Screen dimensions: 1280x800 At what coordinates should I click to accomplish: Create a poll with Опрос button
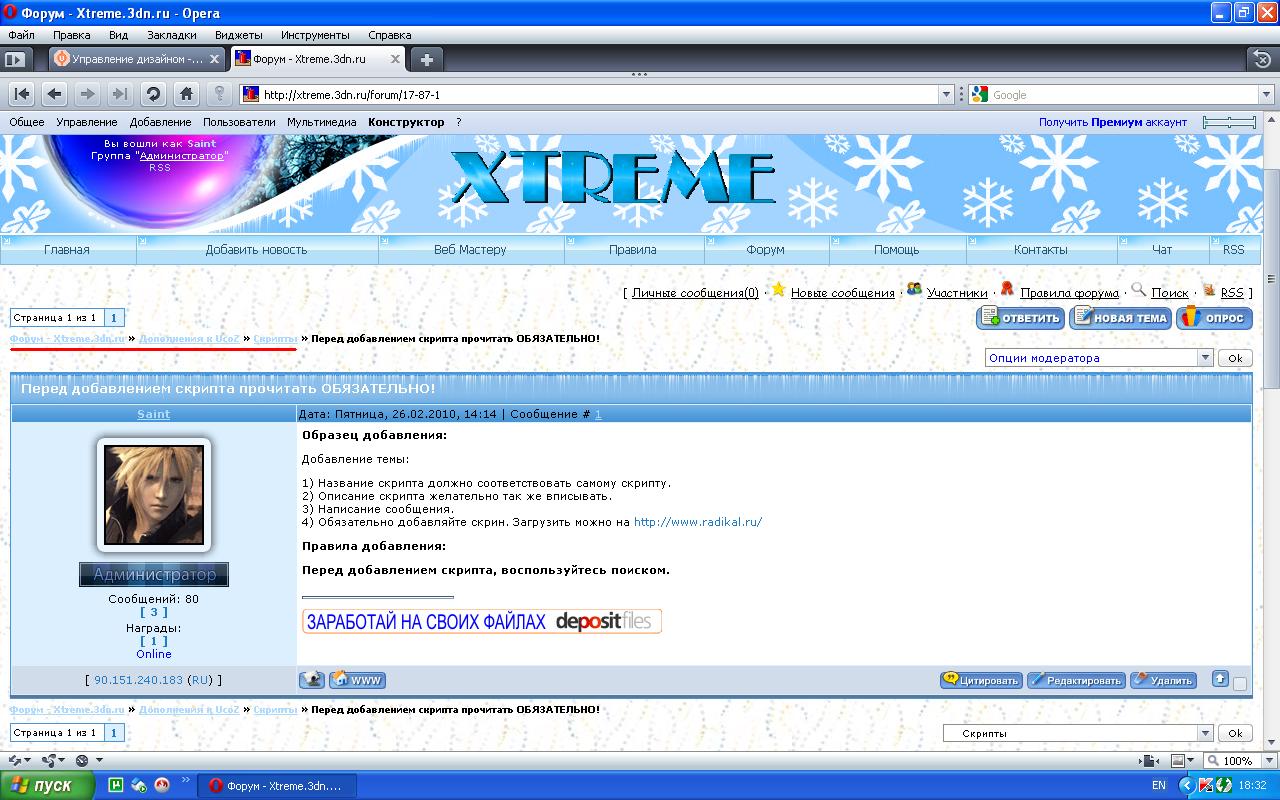click(1214, 318)
